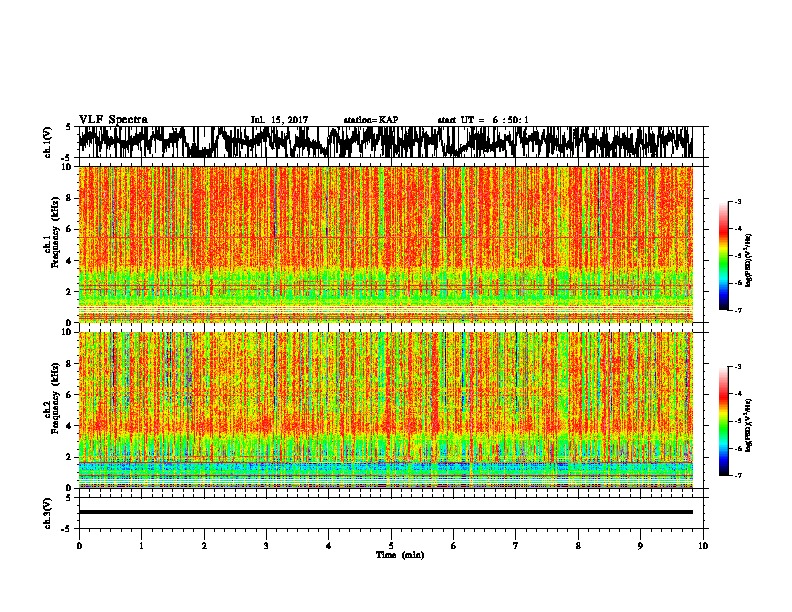Click the "station=KAP" header label

click(371, 120)
